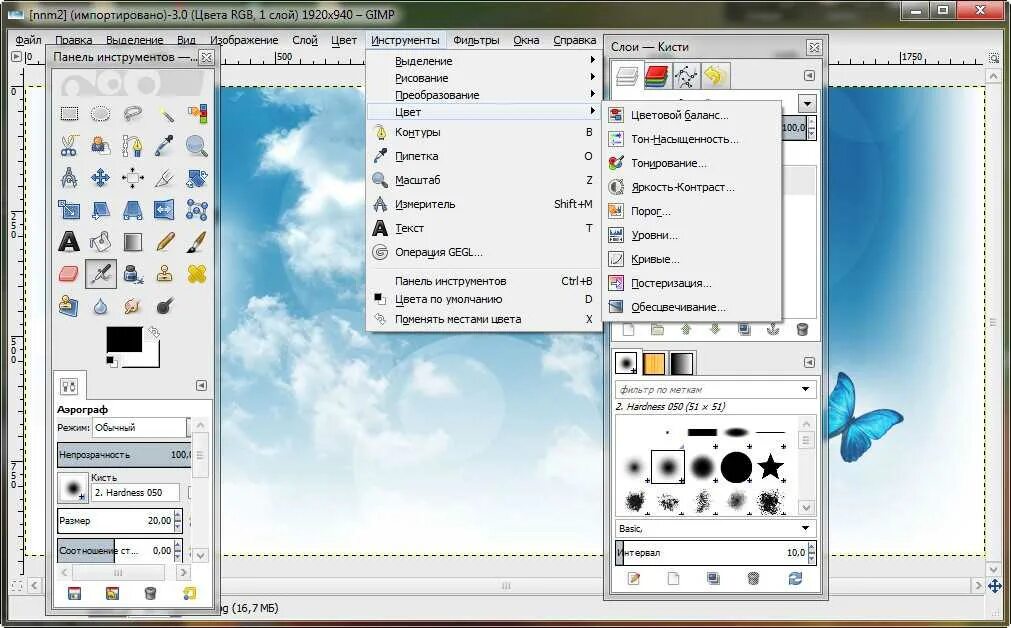The height and width of the screenshot is (628, 1011).
Task: Choose Обесцвечивание from the submenu
Action: [x=692, y=308]
